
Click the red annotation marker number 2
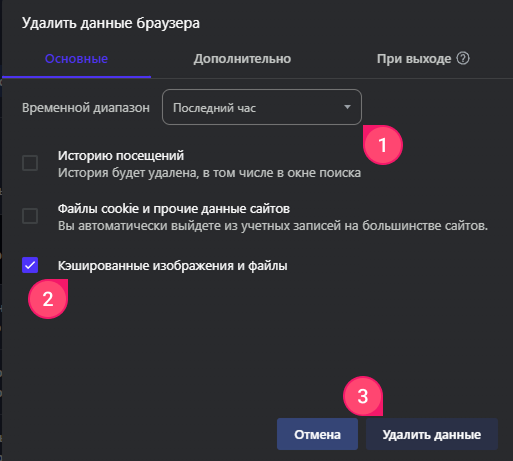pyautogui.click(x=48, y=299)
